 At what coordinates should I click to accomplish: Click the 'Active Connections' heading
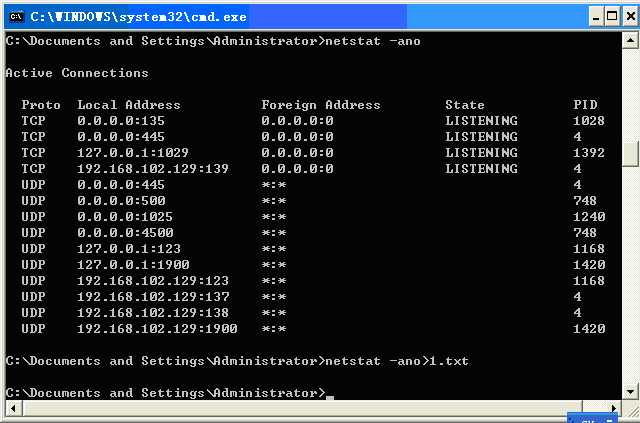(77, 73)
